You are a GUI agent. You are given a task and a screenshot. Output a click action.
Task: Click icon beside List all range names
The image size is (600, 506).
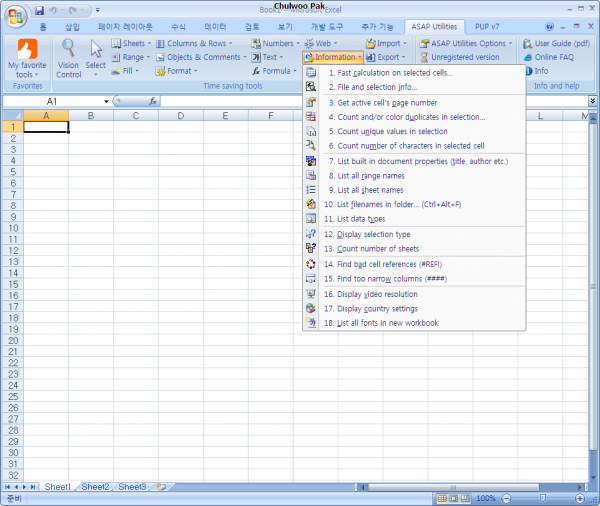tap(311, 175)
